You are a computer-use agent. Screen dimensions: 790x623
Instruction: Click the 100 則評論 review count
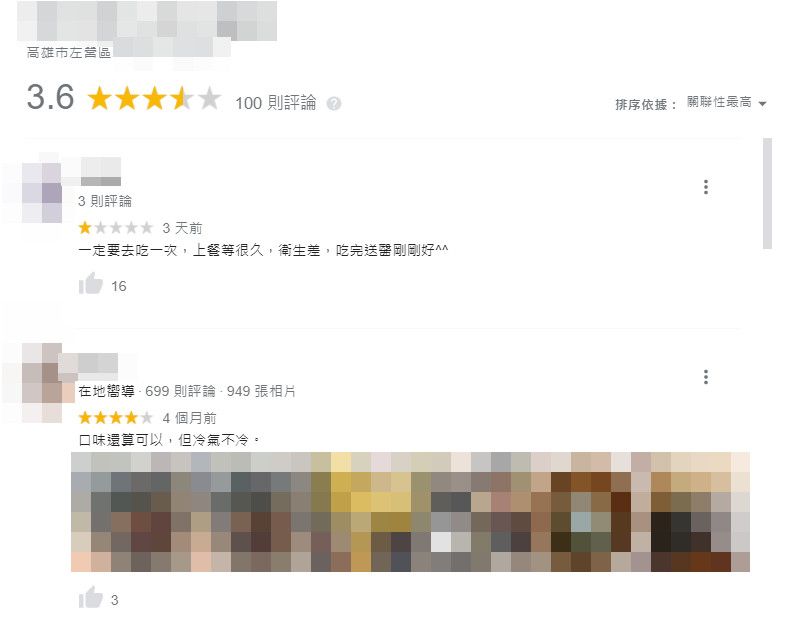pos(276,103)
